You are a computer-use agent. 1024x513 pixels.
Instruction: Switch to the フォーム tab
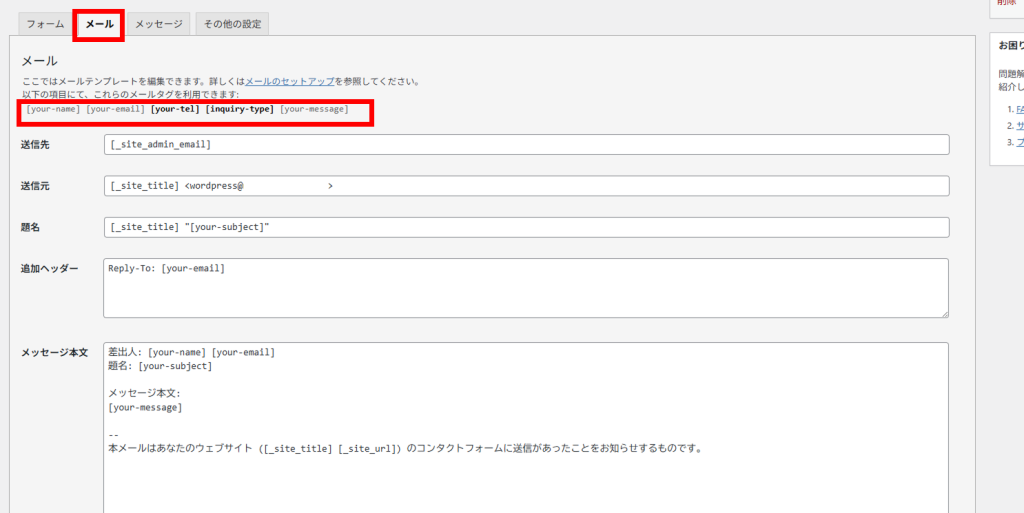coord(45,24)
